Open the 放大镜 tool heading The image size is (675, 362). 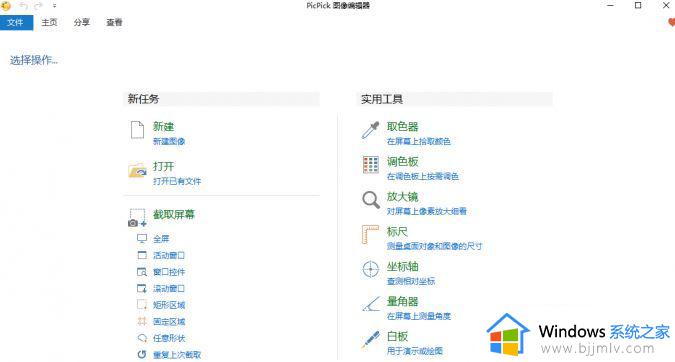coord(403,197)
